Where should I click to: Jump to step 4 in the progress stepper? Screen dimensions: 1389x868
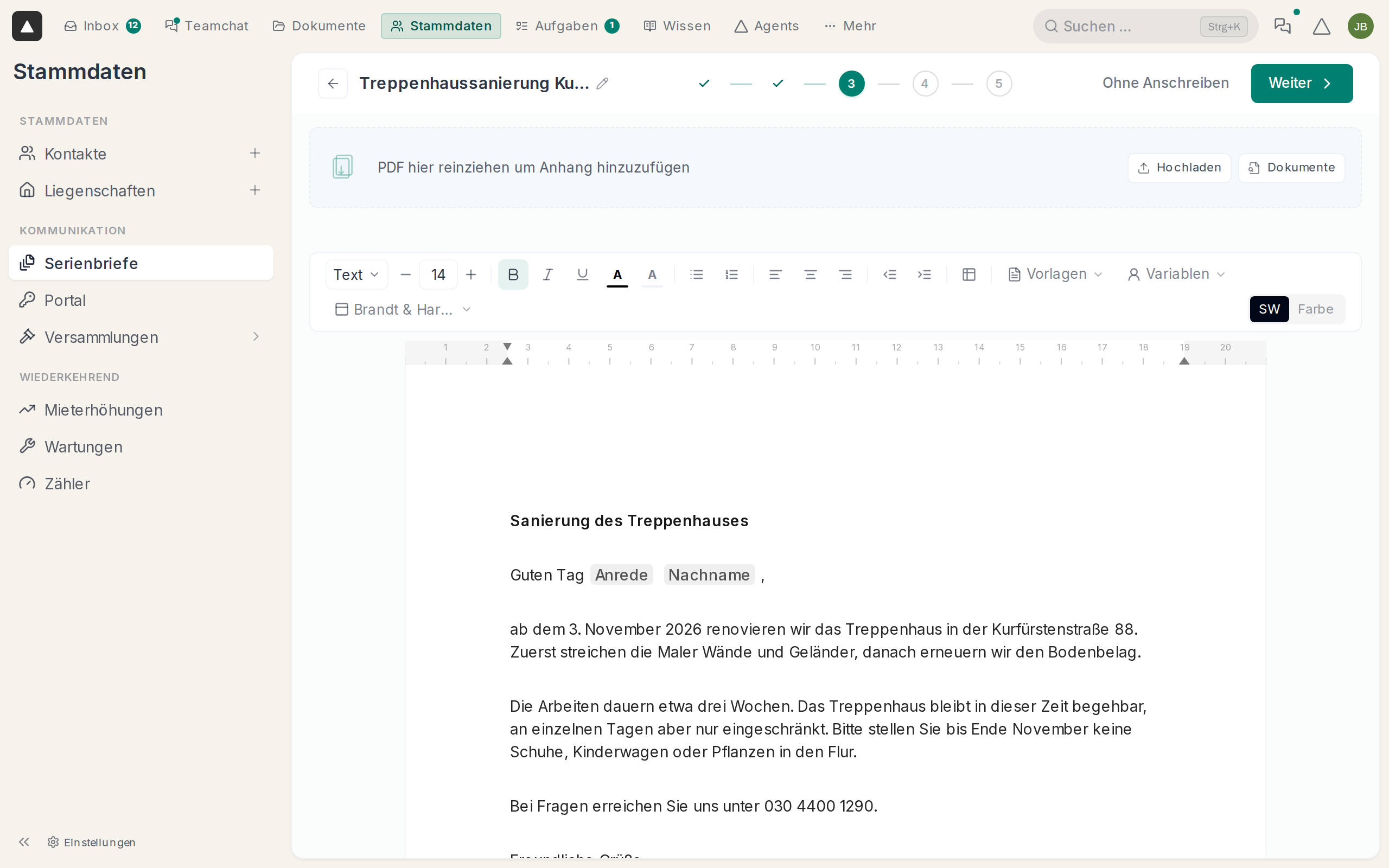[925, 84]
